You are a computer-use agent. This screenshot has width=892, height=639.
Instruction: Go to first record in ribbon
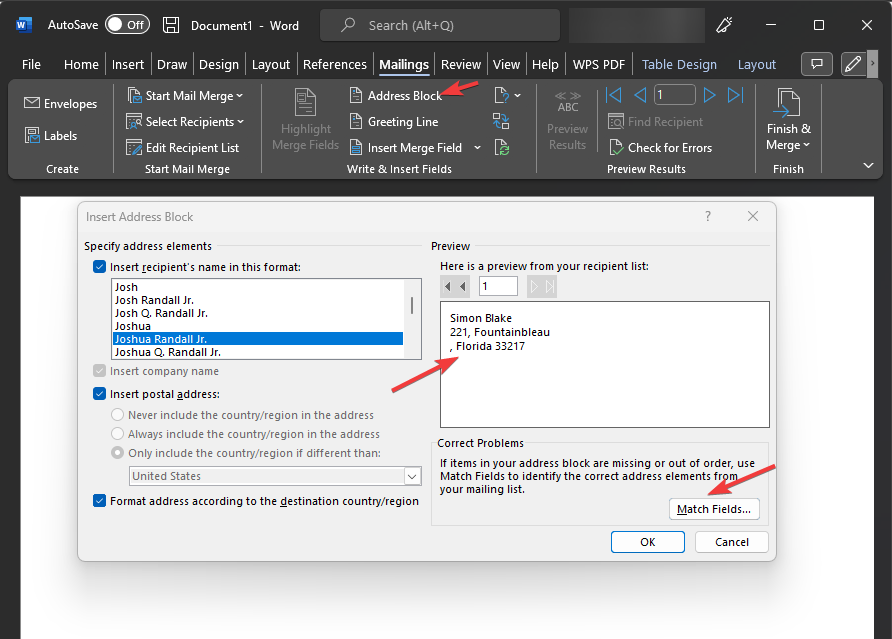click(x=614, y=95)
